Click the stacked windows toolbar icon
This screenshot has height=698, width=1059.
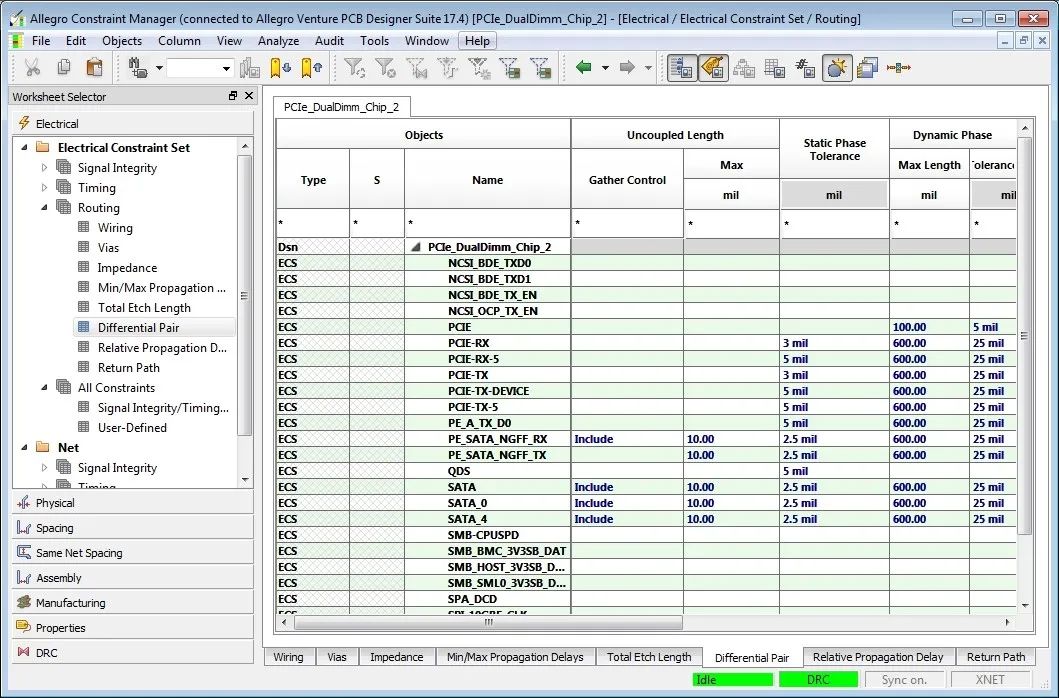pyautogui.click(x=867, y=68)
